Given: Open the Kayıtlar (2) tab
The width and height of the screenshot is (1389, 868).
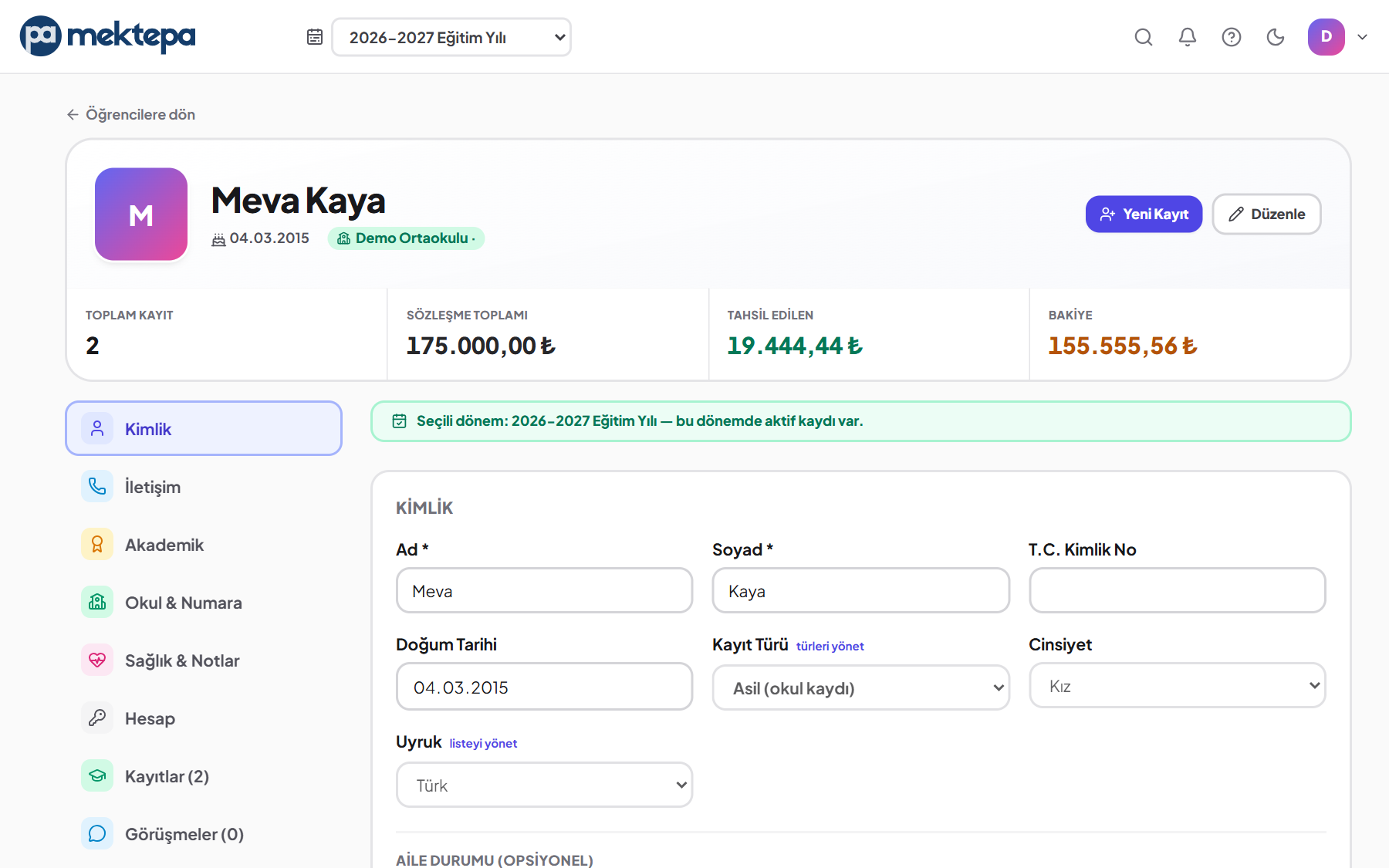Looking at the screenshot, I should point(204,775).
